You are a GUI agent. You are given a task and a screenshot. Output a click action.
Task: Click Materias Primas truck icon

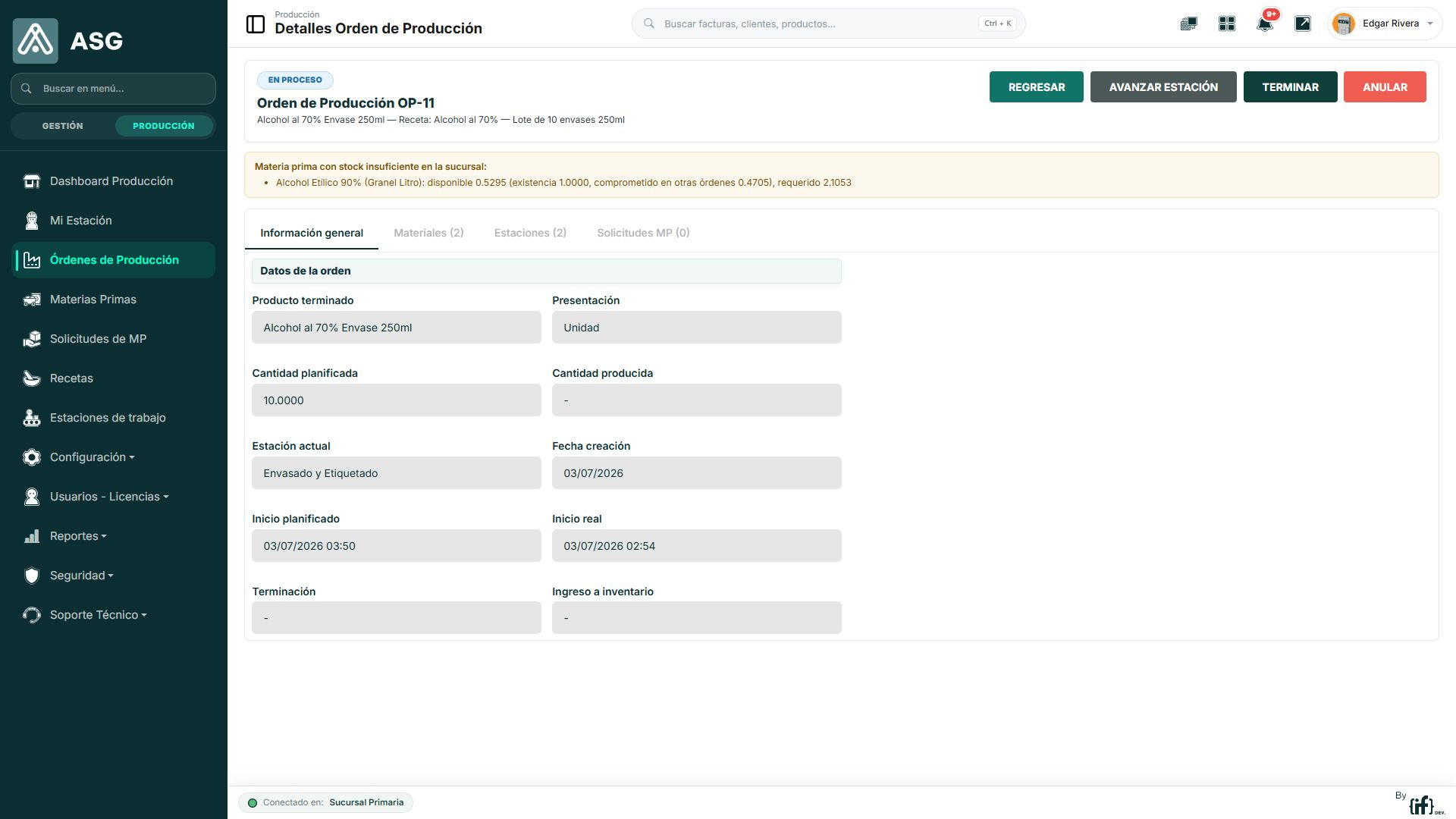tap(32, 300)
